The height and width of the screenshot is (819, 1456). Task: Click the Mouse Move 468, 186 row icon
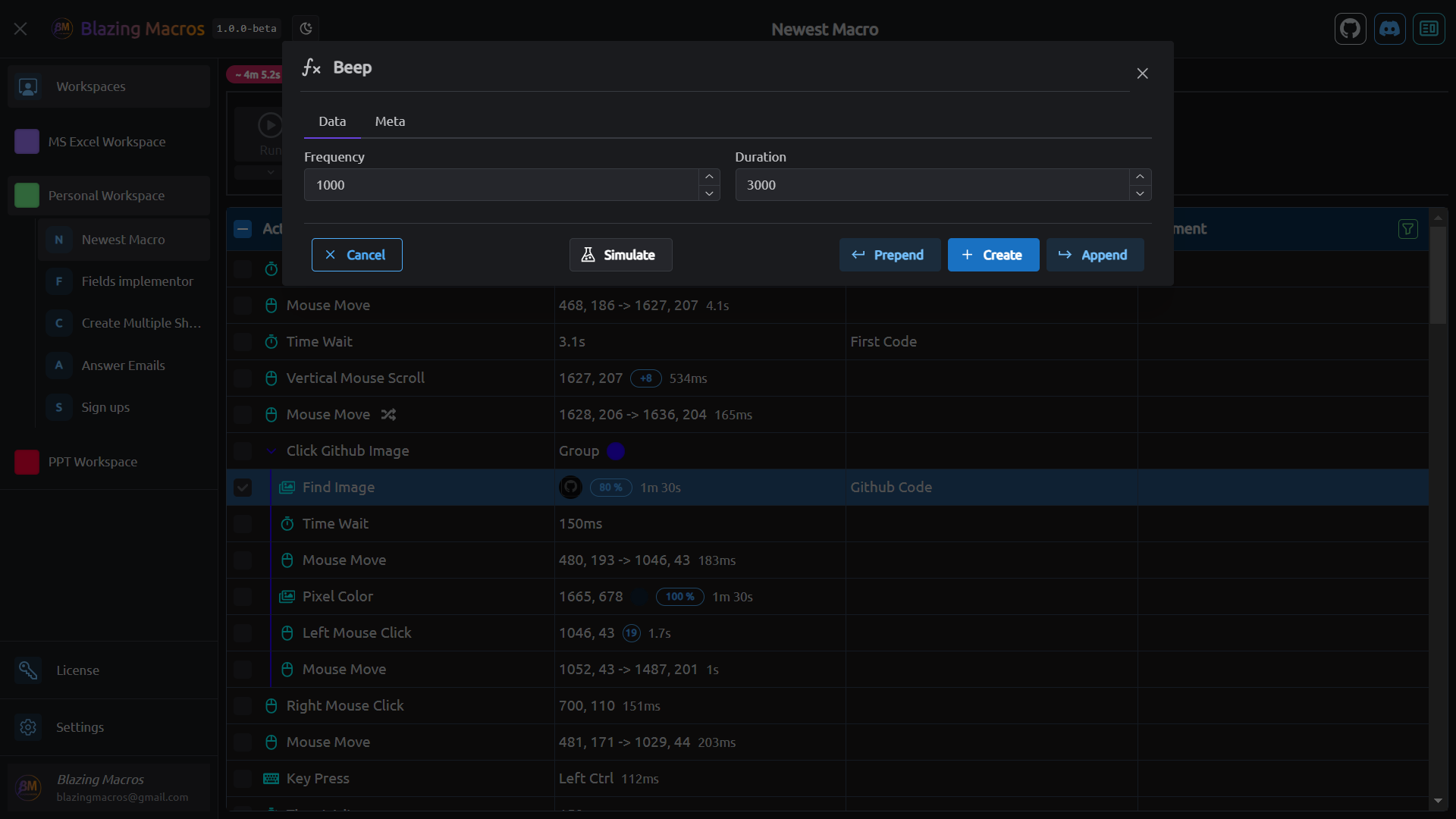pyautogui.click(x=271, y=306)
